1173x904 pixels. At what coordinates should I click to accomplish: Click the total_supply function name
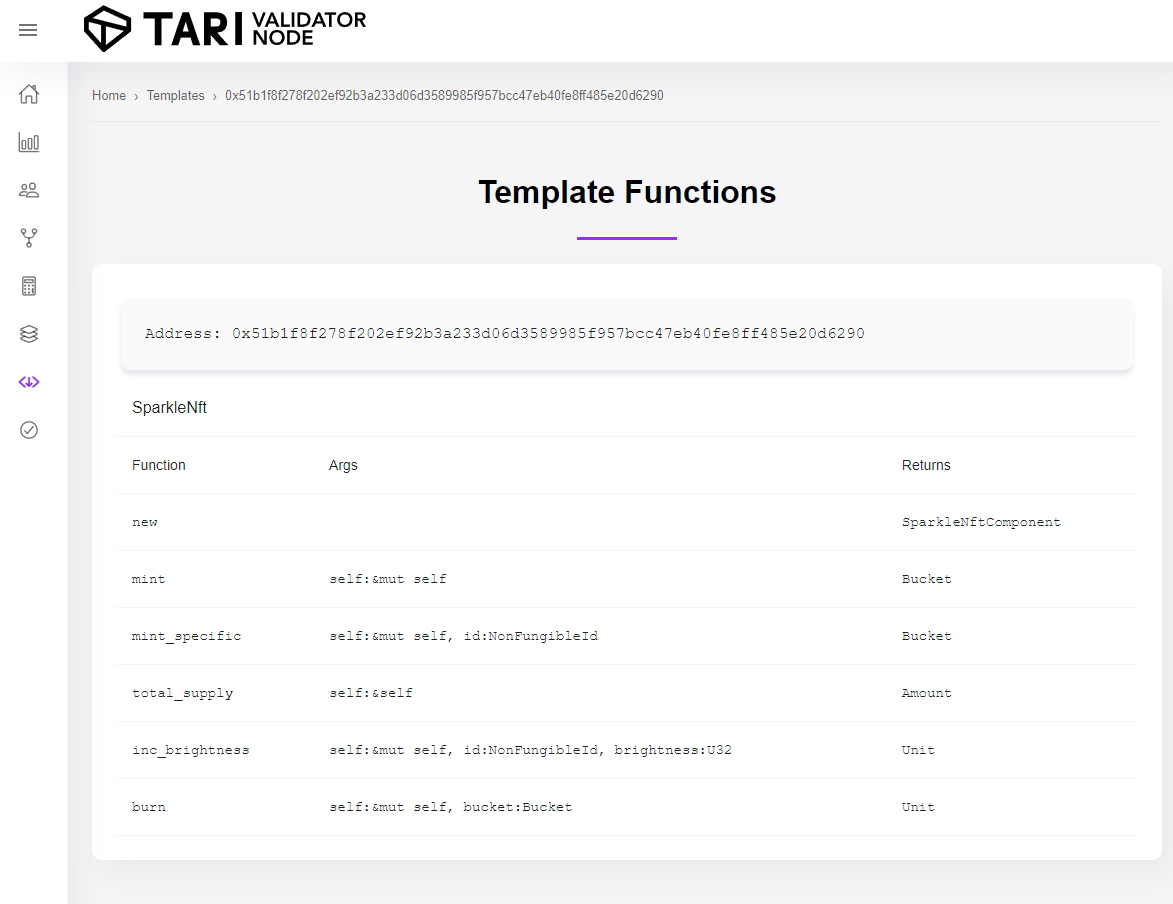pyautogui.click(x=182, y=693)
